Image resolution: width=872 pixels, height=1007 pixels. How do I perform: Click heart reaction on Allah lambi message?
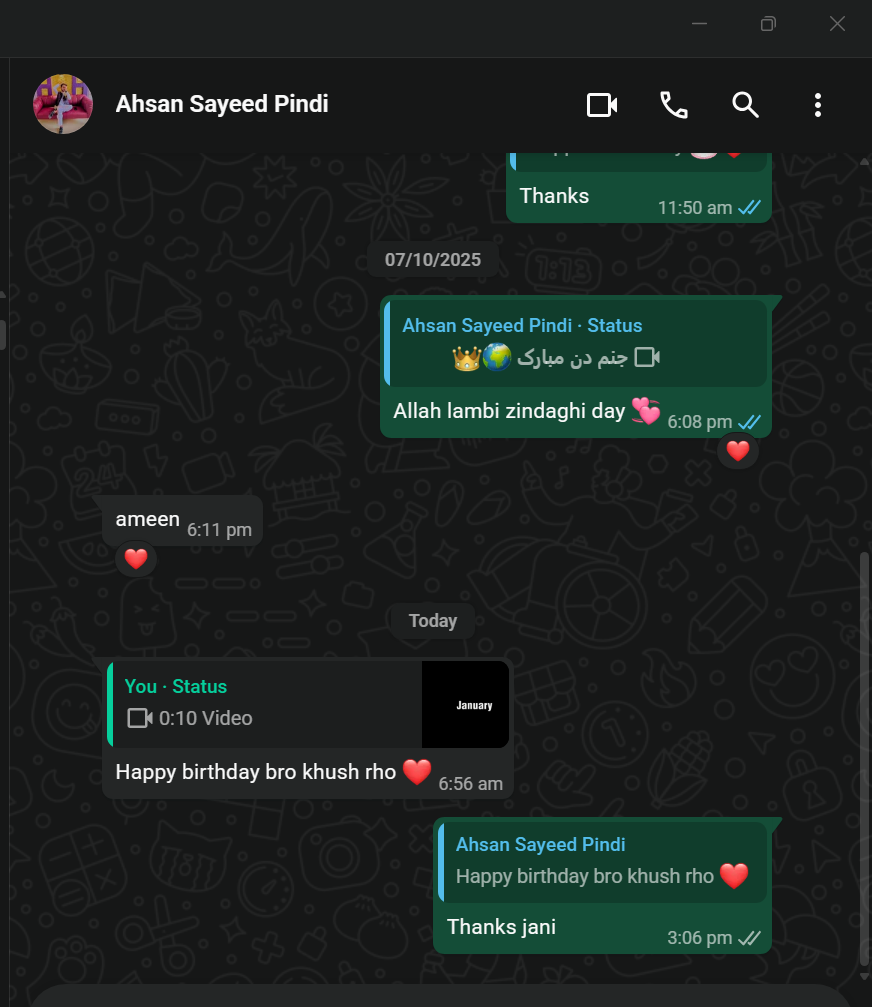point(738,451)
